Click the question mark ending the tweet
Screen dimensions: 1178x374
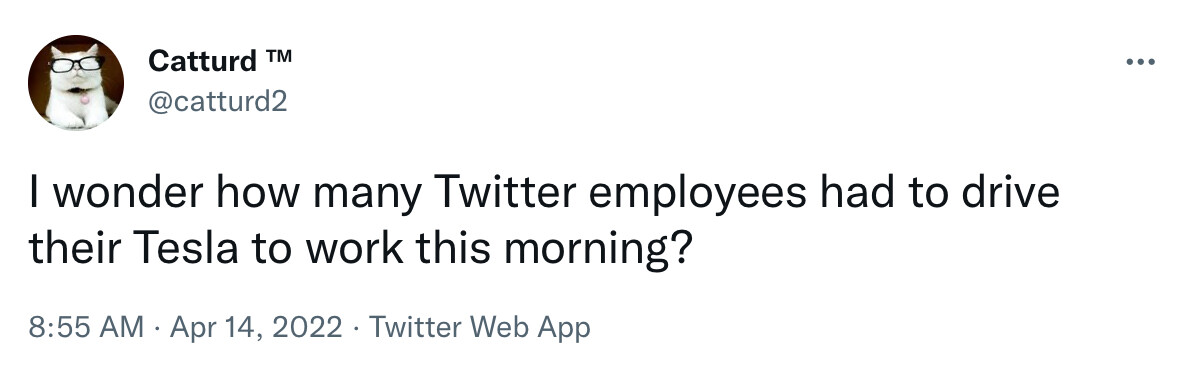point(676,249)
